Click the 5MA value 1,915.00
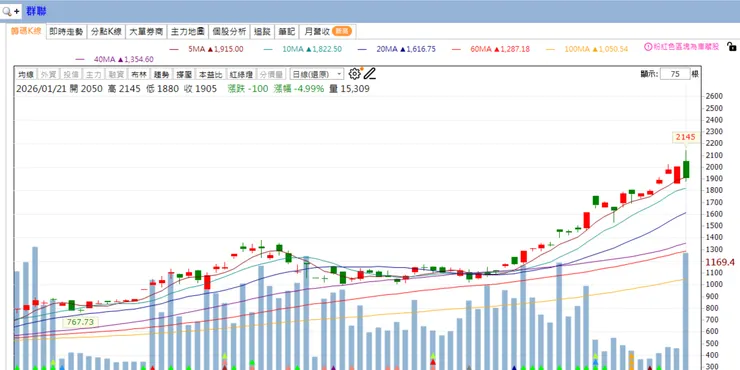Image resolution: width=740 pixels, height=370 pixels. [x=228, y=49]
